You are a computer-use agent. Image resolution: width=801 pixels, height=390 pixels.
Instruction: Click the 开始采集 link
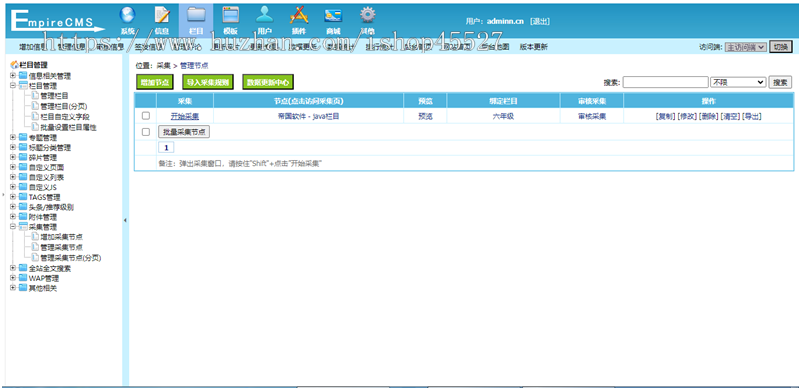point(185,117)
